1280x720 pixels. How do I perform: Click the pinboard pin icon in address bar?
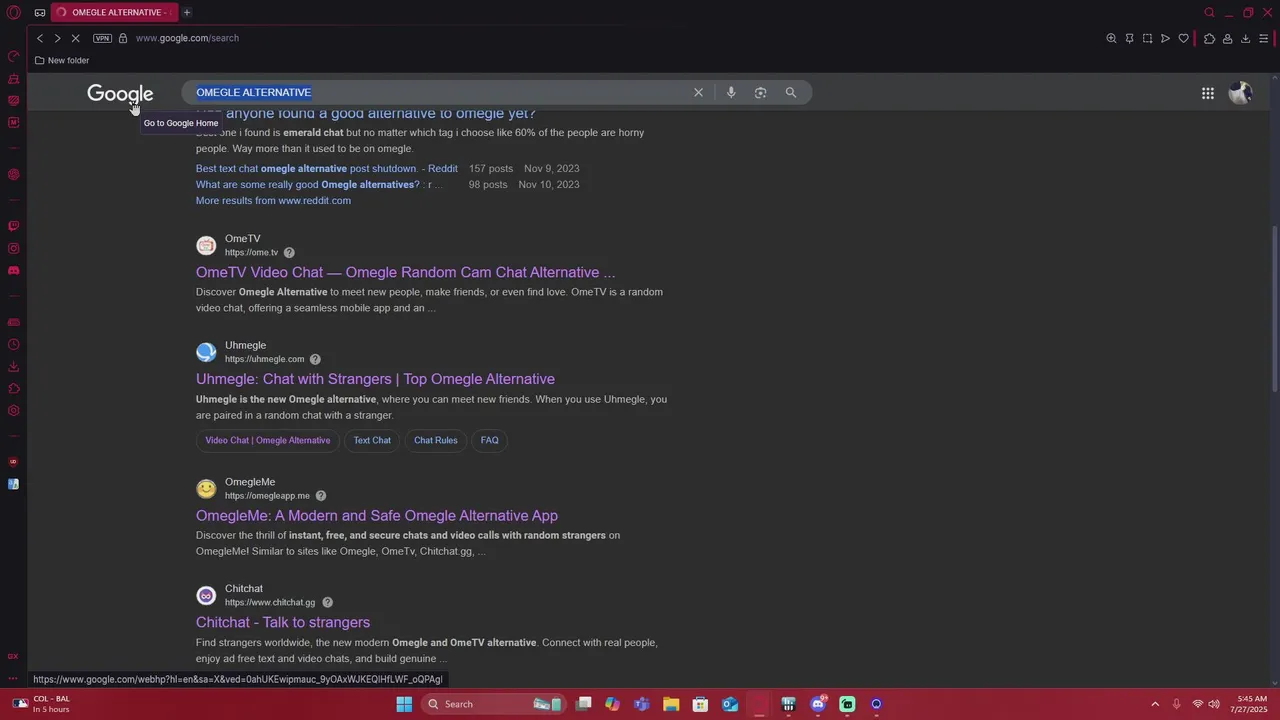click(x=1129, y=38)
